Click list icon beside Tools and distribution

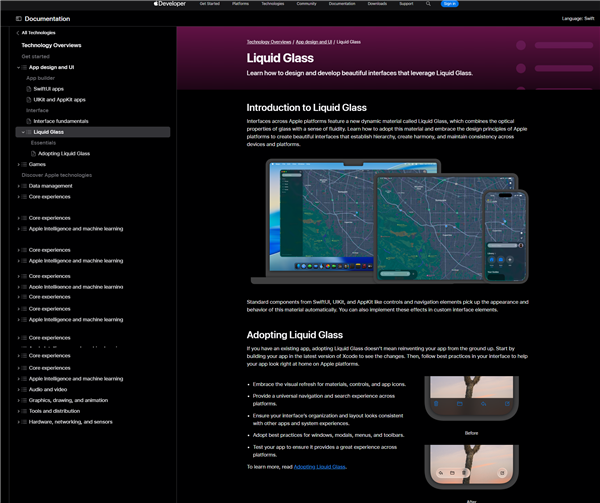coord(24,411)
